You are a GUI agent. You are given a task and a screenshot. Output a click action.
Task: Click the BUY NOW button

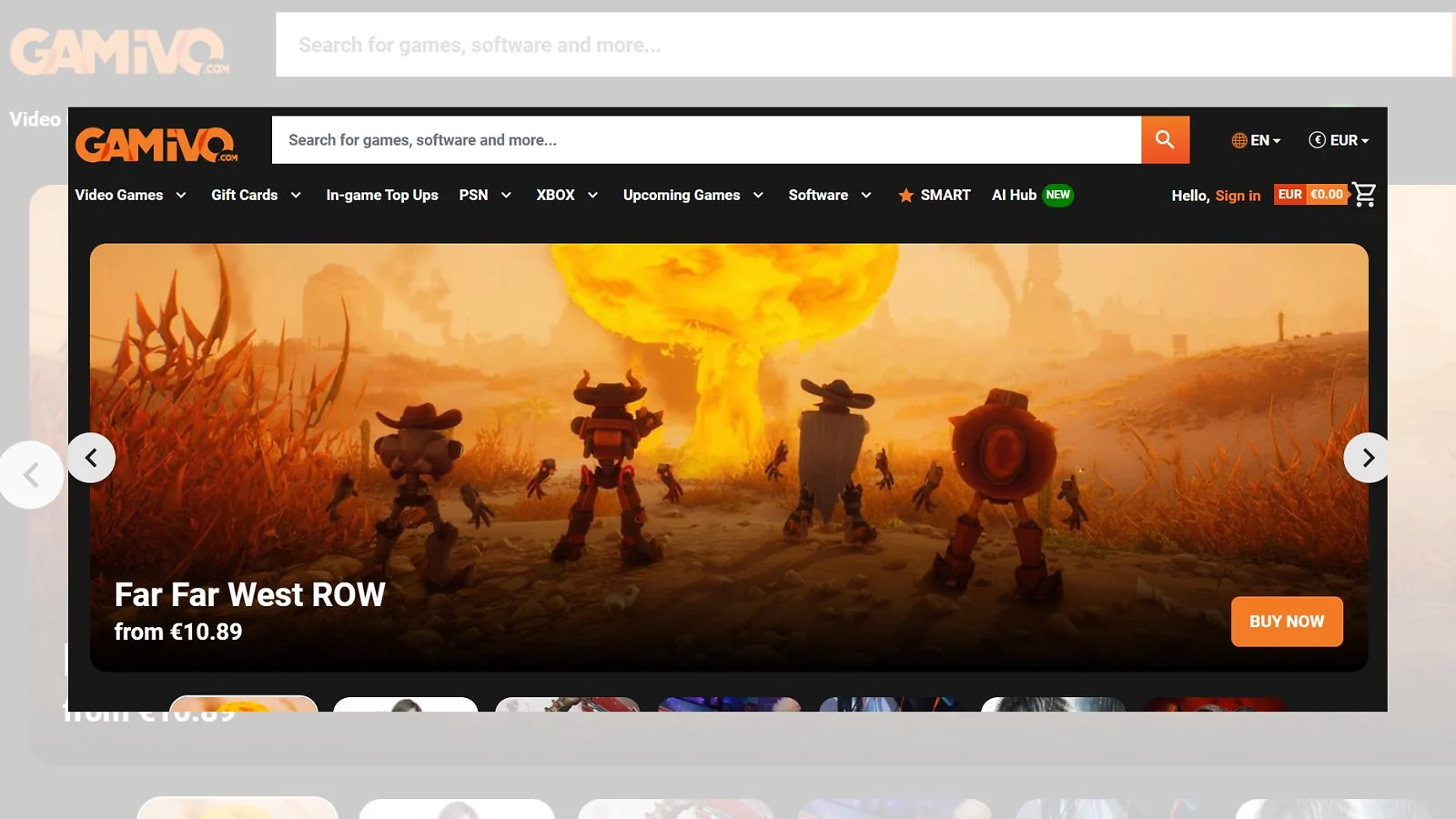[1287, 622]
